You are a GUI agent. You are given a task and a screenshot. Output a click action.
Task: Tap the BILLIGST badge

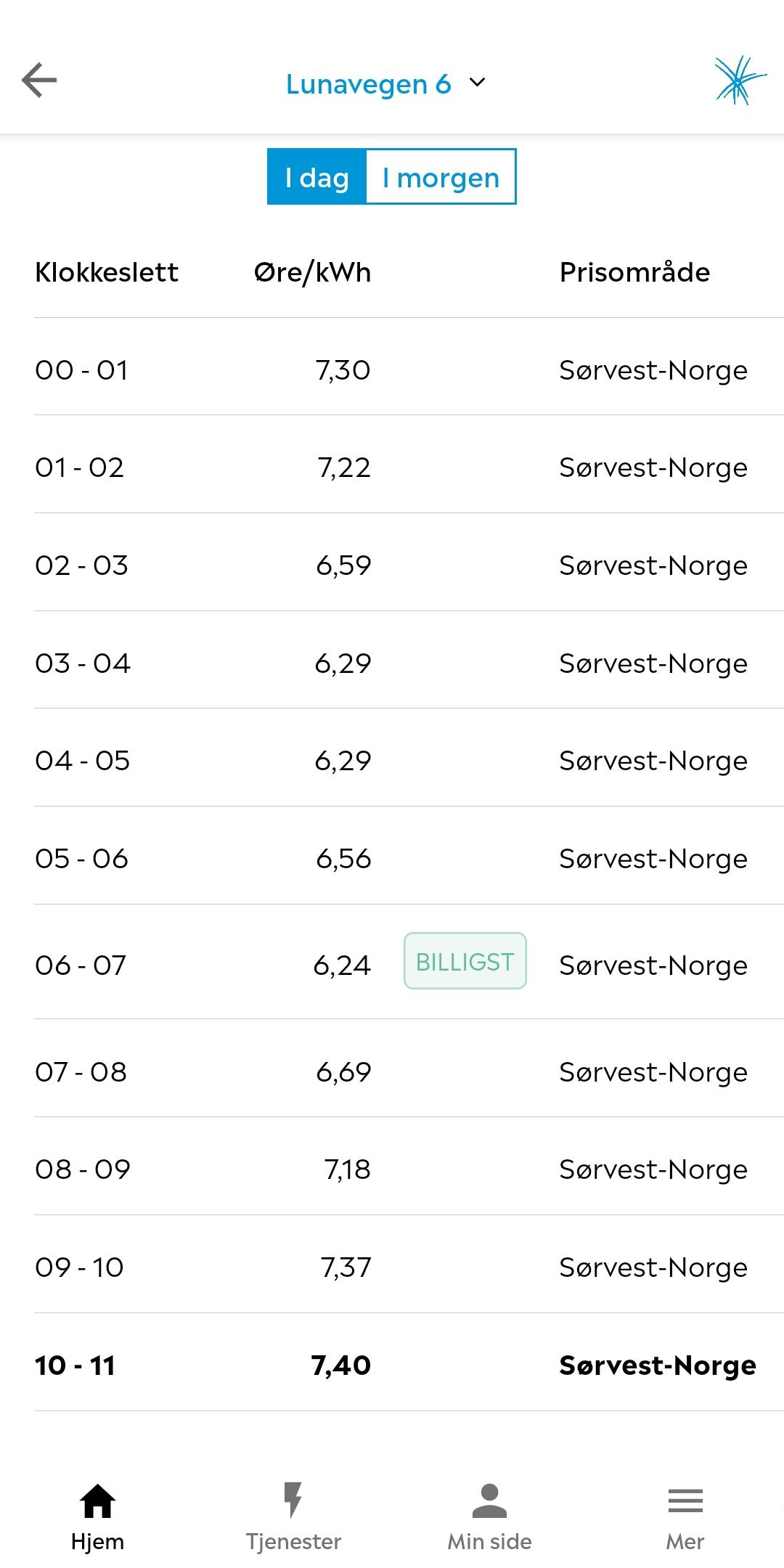coord(465,961)
